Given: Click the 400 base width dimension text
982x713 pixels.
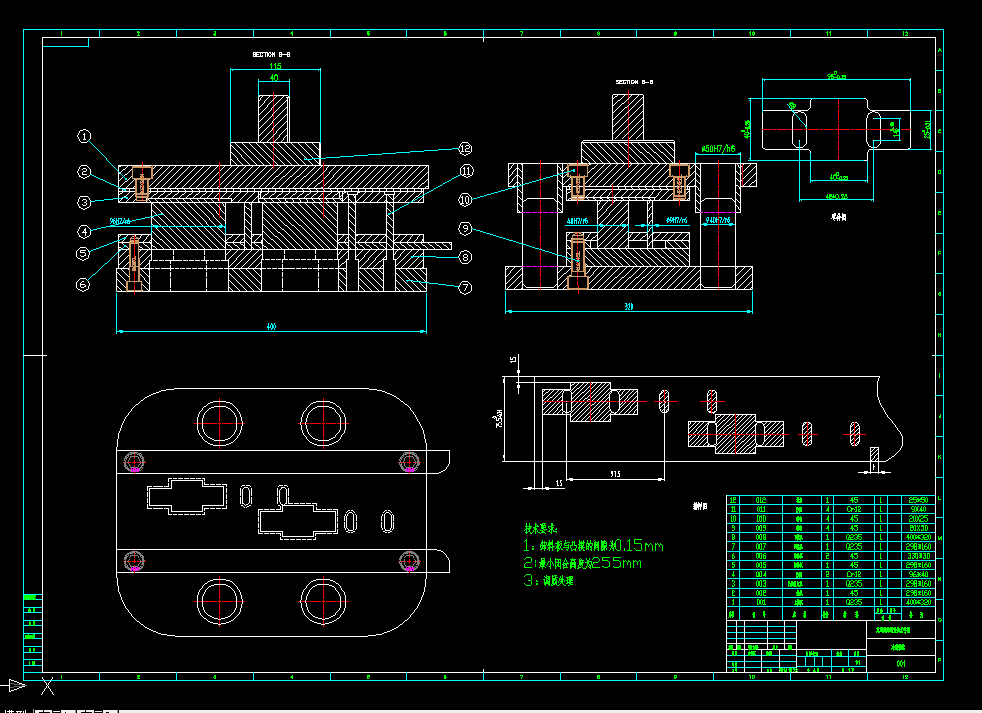Looking at the screenshot, I should (271, 326).
